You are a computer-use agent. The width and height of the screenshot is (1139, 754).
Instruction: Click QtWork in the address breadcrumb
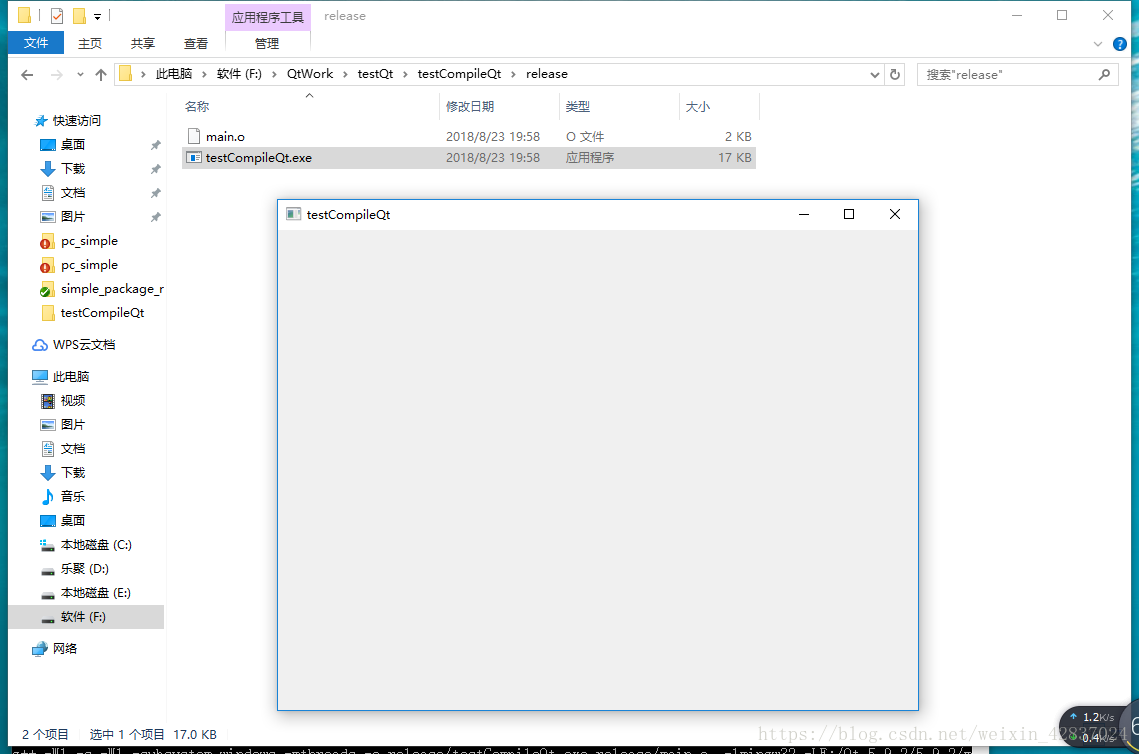(x=309, y=74)
